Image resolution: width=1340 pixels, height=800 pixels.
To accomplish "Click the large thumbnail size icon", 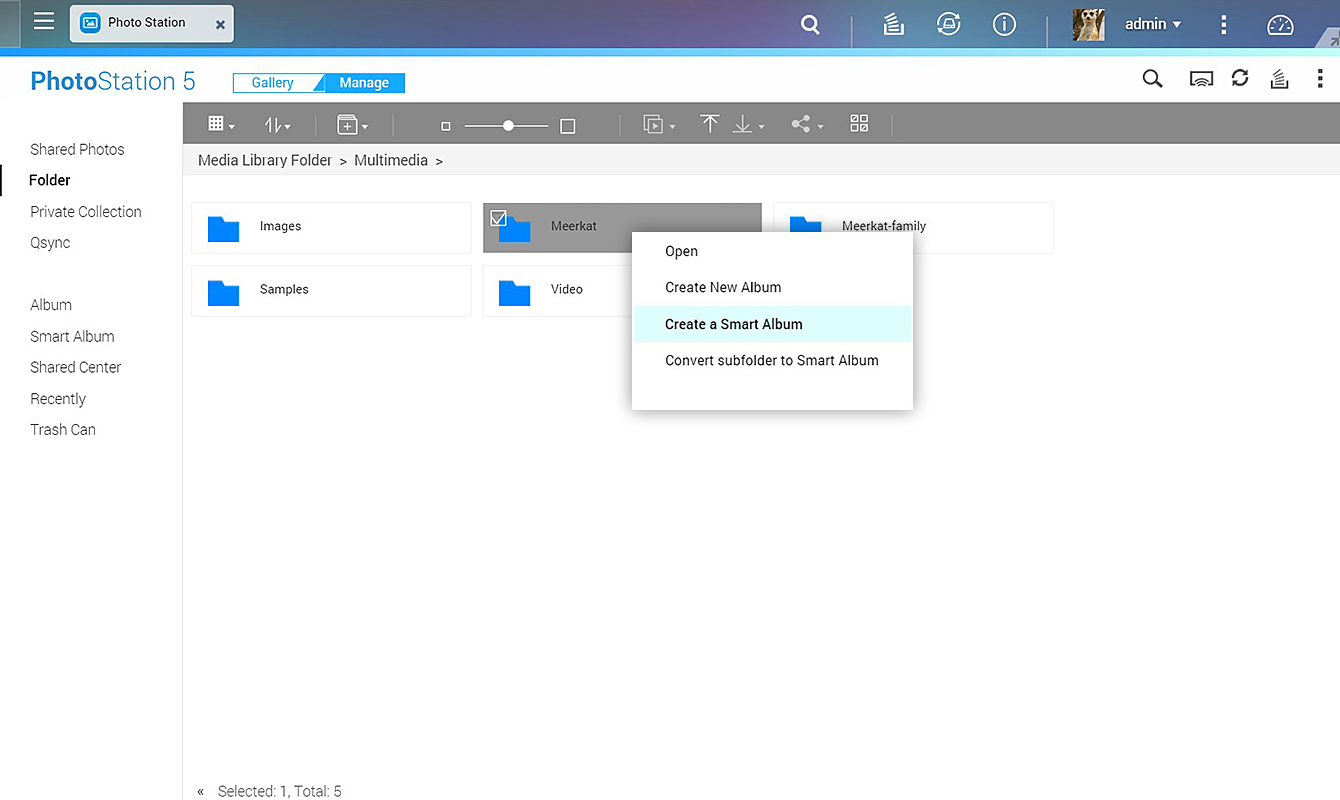I will 568,126.
